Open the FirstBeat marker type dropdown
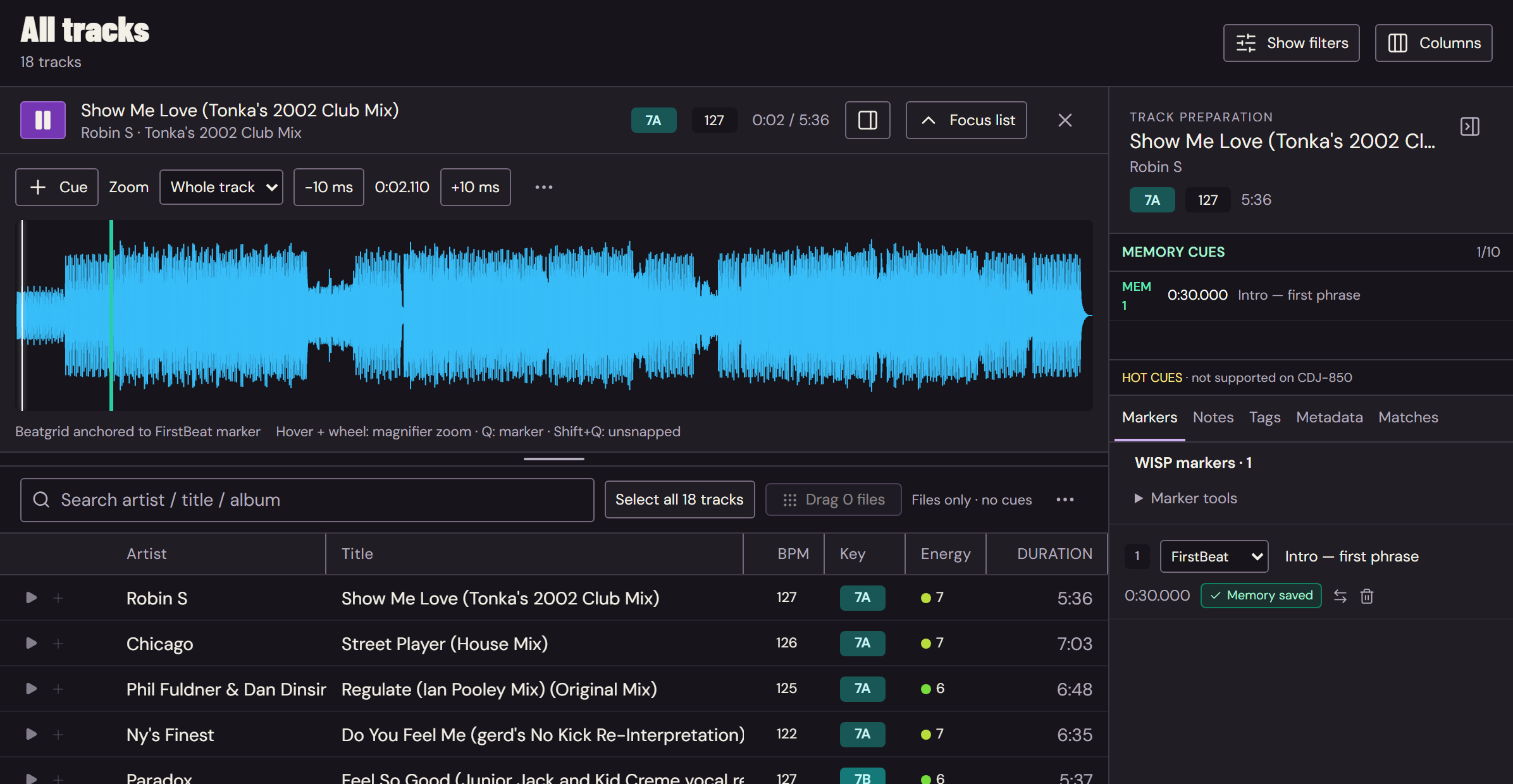 pos(1214,556)
